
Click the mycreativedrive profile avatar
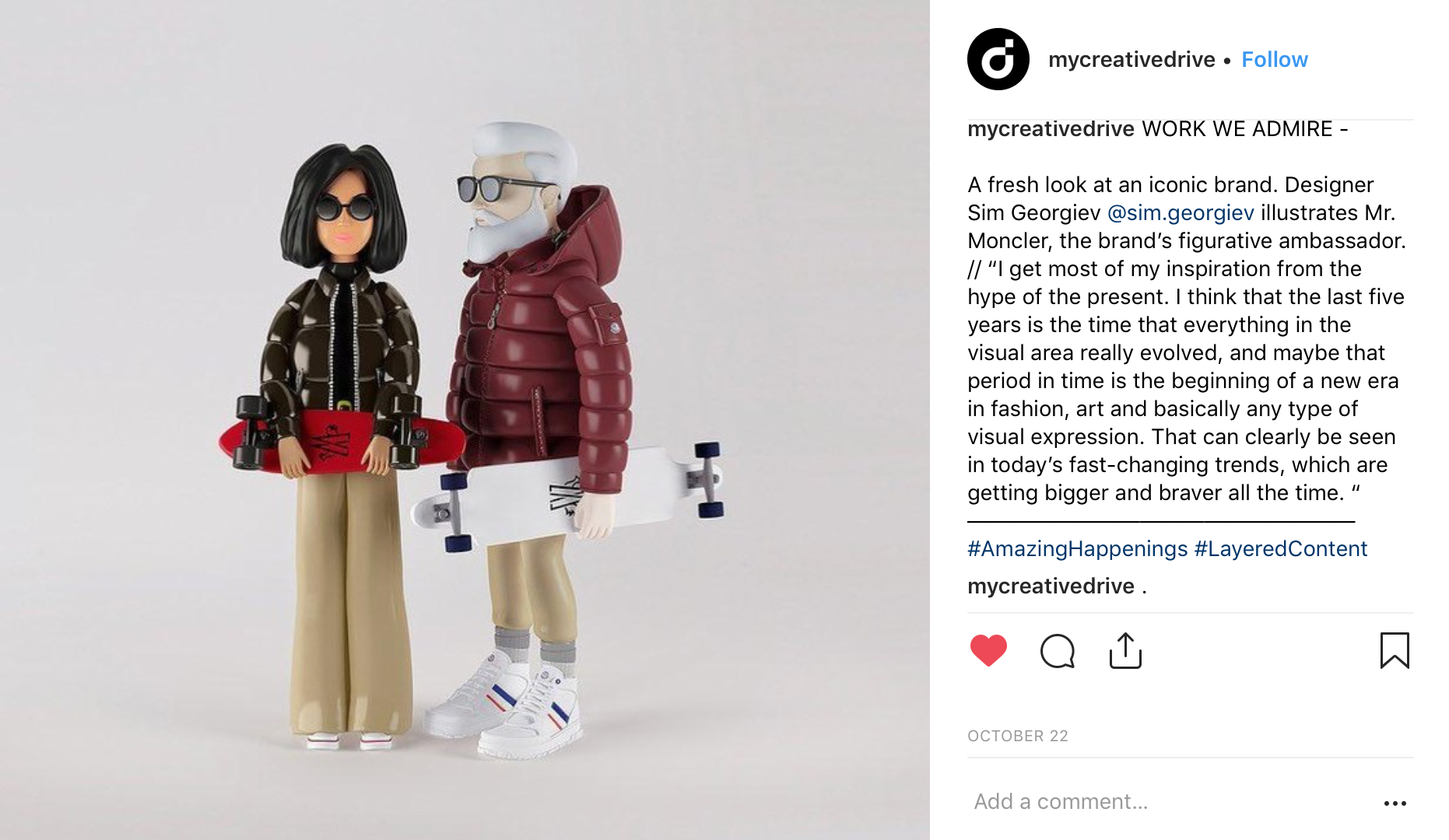click(x=998, y=59)
